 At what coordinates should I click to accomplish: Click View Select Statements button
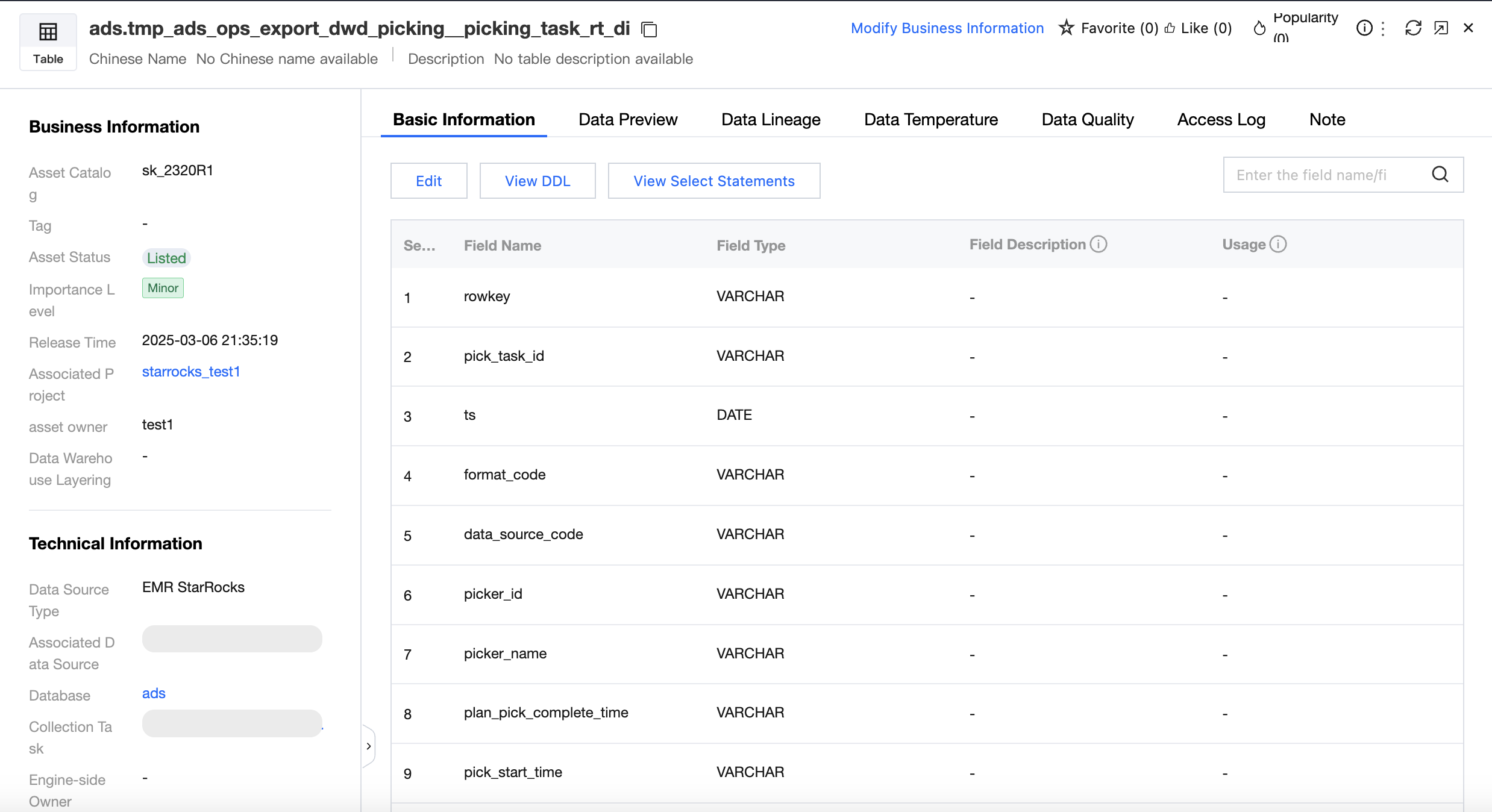coord(713,181)
